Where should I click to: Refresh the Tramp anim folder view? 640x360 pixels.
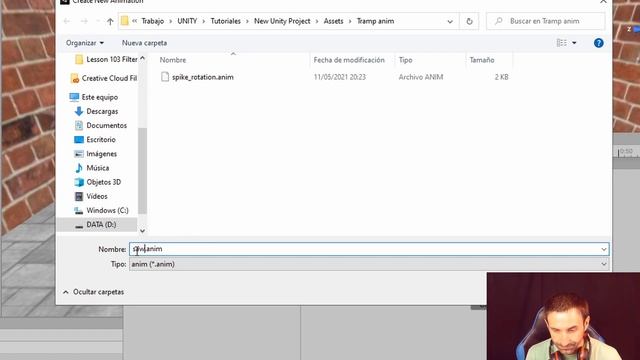coord(469,21)
